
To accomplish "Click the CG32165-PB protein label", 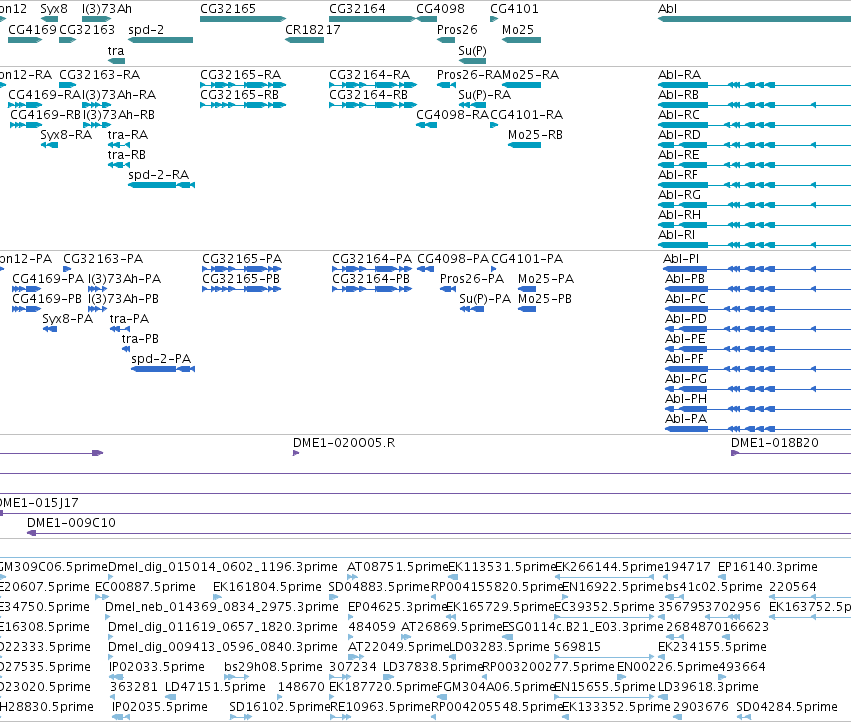I will coord(241,278).
